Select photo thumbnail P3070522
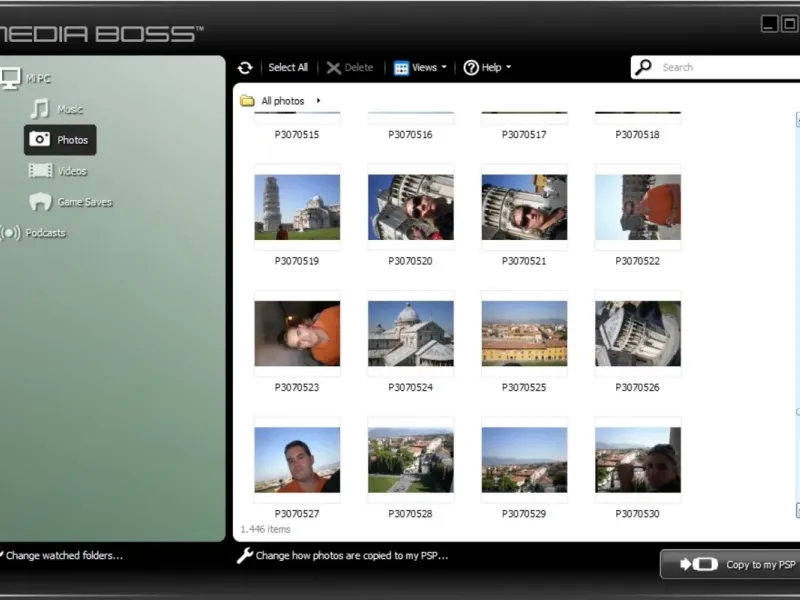 pos(638,207)
